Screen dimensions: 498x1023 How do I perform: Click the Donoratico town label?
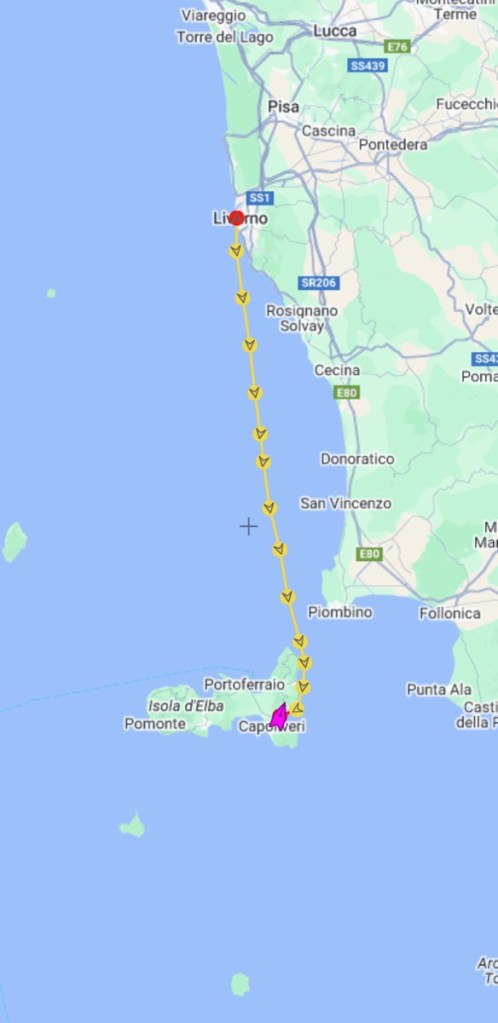(x=357, y=459)
